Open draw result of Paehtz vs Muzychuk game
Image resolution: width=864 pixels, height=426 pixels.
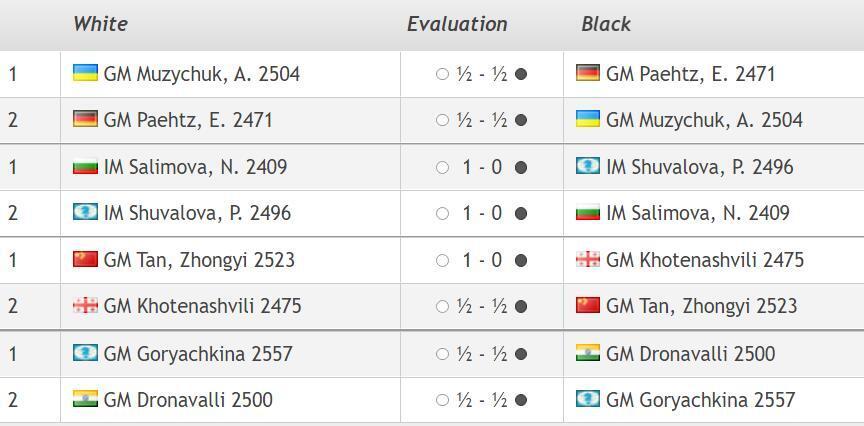pos(482,120)
